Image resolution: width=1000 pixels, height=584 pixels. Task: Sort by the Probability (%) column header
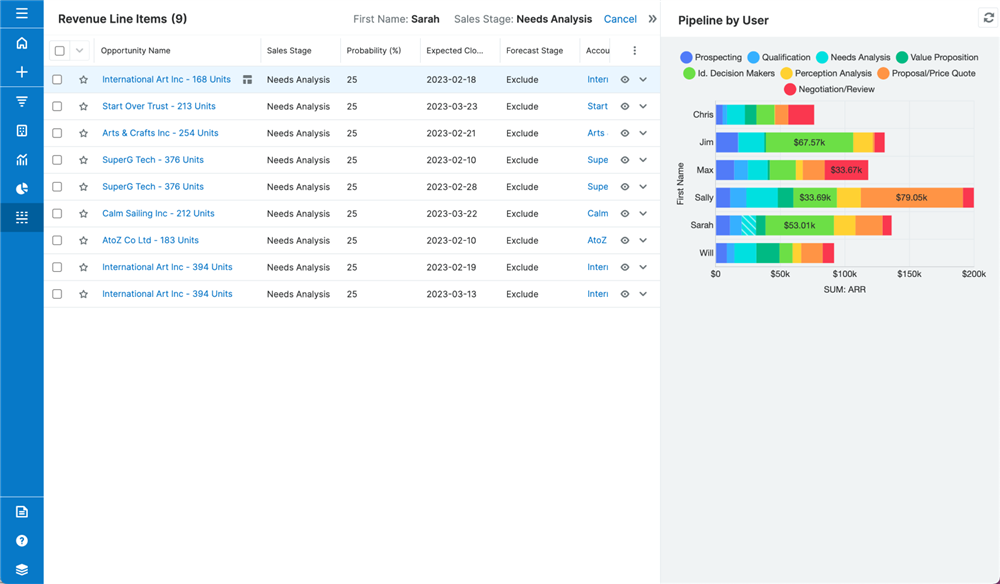tap(373, 51)
